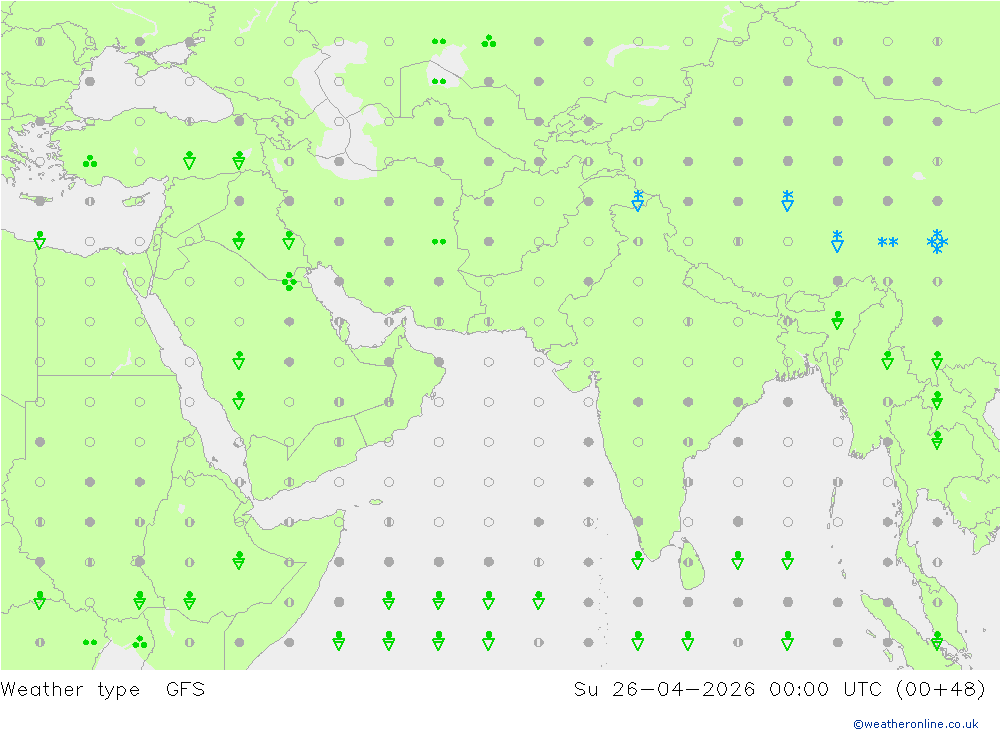
Task: Click the blue double-asterisk snow symbol
Action: click(x=887, y=242)
